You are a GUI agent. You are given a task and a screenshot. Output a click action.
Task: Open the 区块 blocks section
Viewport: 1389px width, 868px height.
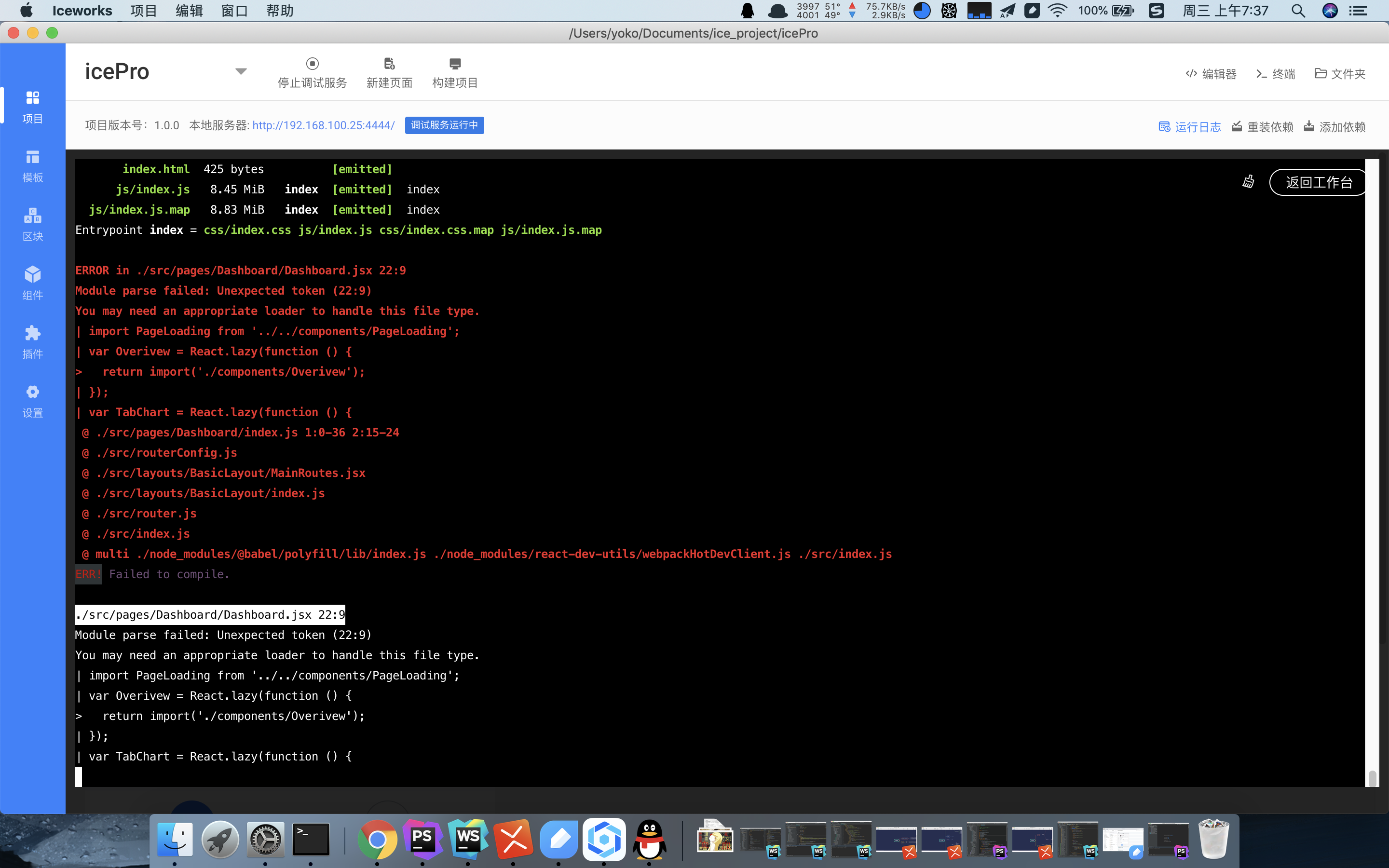click(33, 224)
